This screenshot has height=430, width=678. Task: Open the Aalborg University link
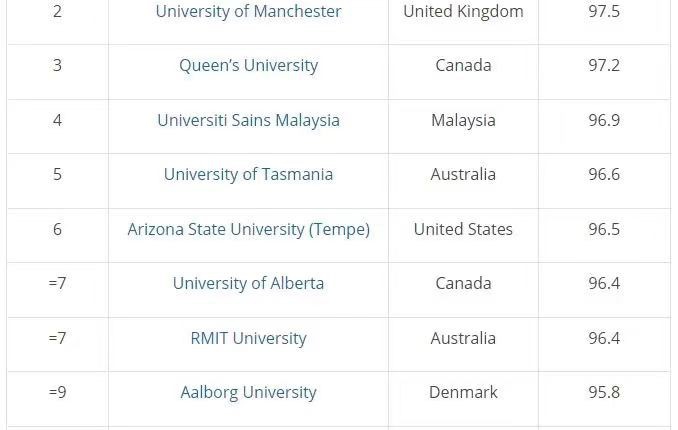[248, 393]
